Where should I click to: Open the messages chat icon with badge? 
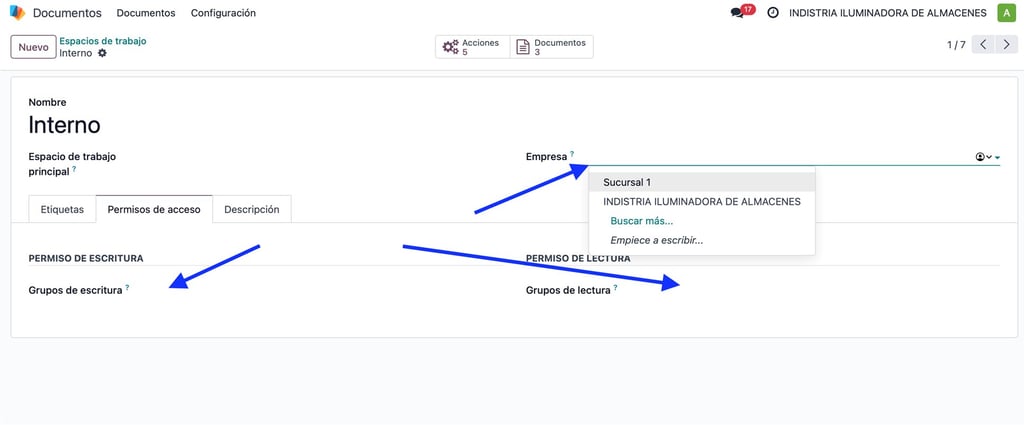click(x=738, y=13)
